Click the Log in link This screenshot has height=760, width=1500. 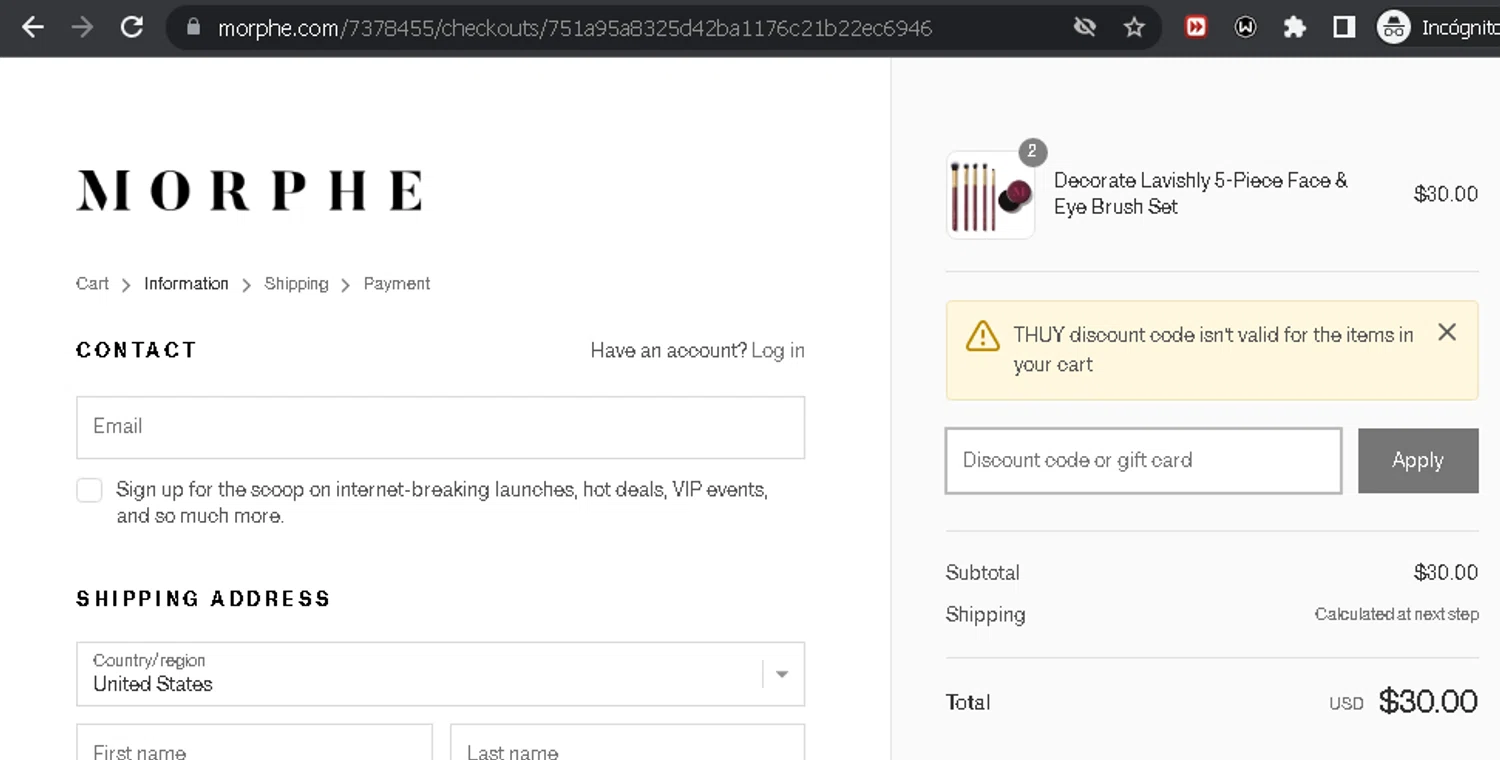click(778, 350)
